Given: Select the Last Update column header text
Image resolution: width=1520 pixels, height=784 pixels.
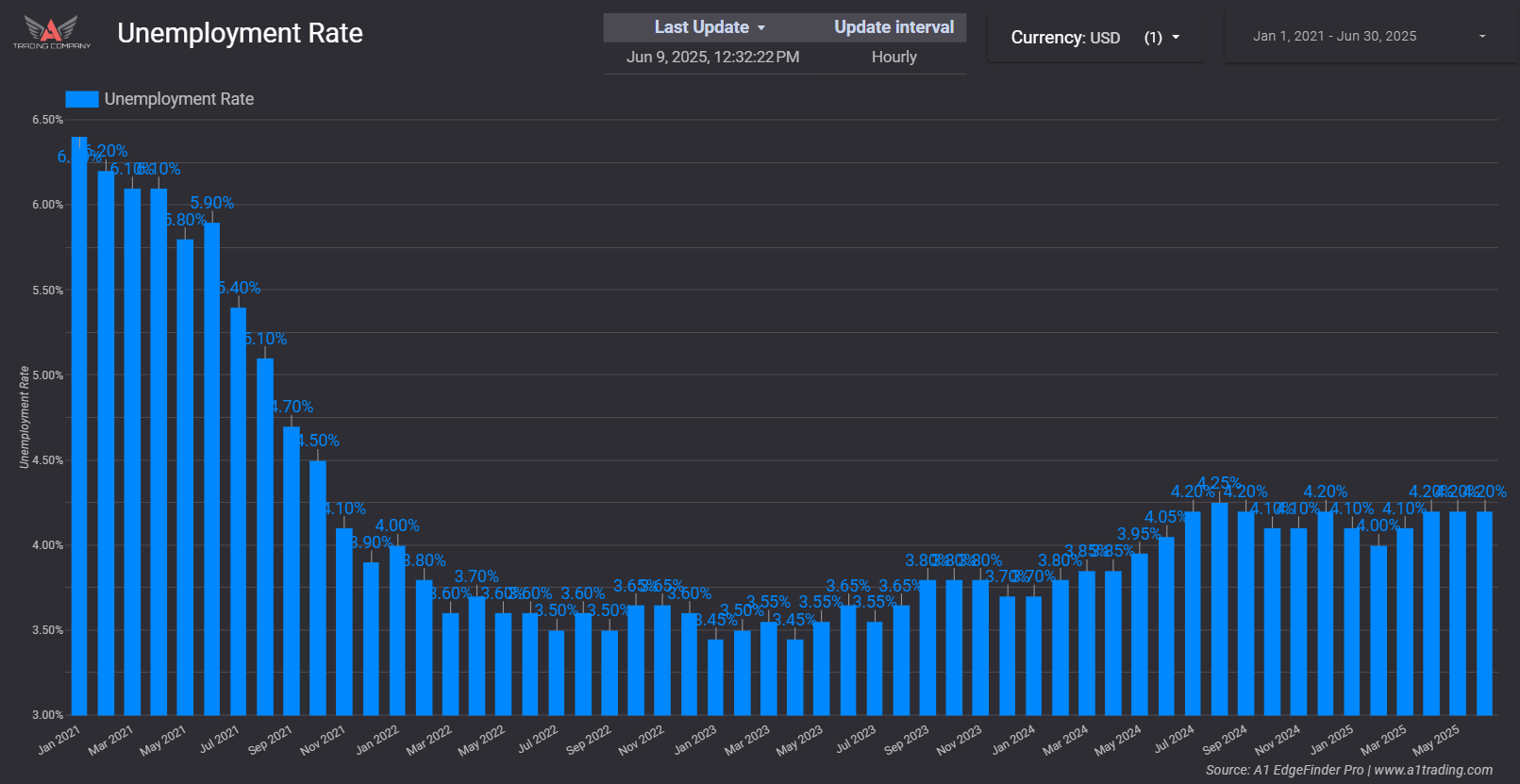Looking at the screenshot, I should coord(701,27).
